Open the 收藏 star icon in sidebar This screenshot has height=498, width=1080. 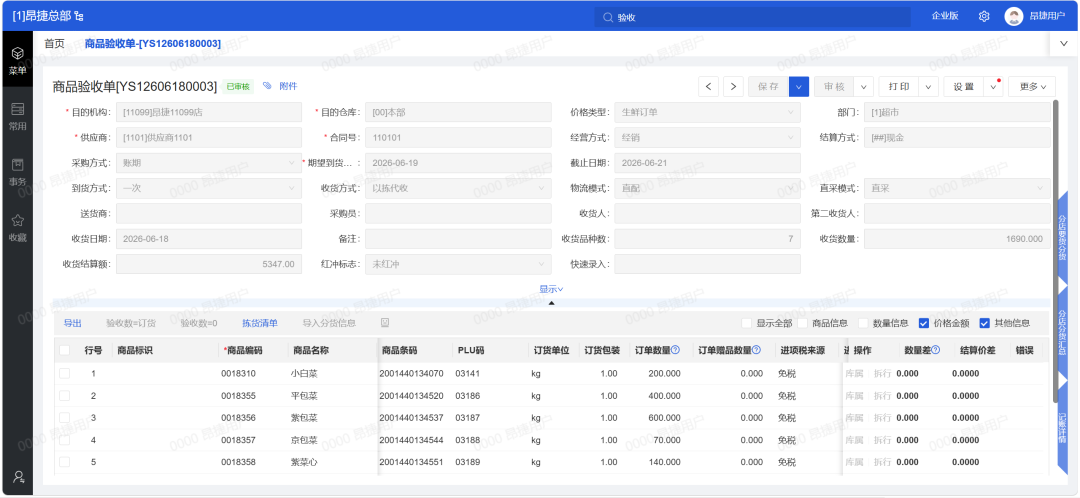pos(17,221)
